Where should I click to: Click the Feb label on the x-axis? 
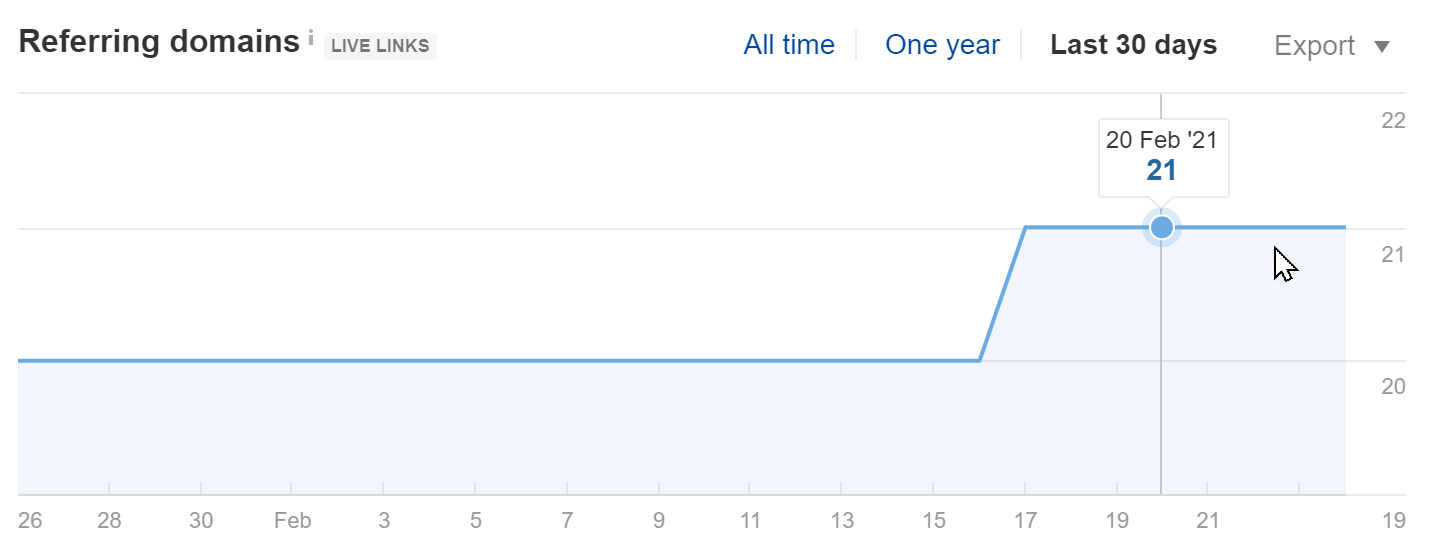[292, 521]
